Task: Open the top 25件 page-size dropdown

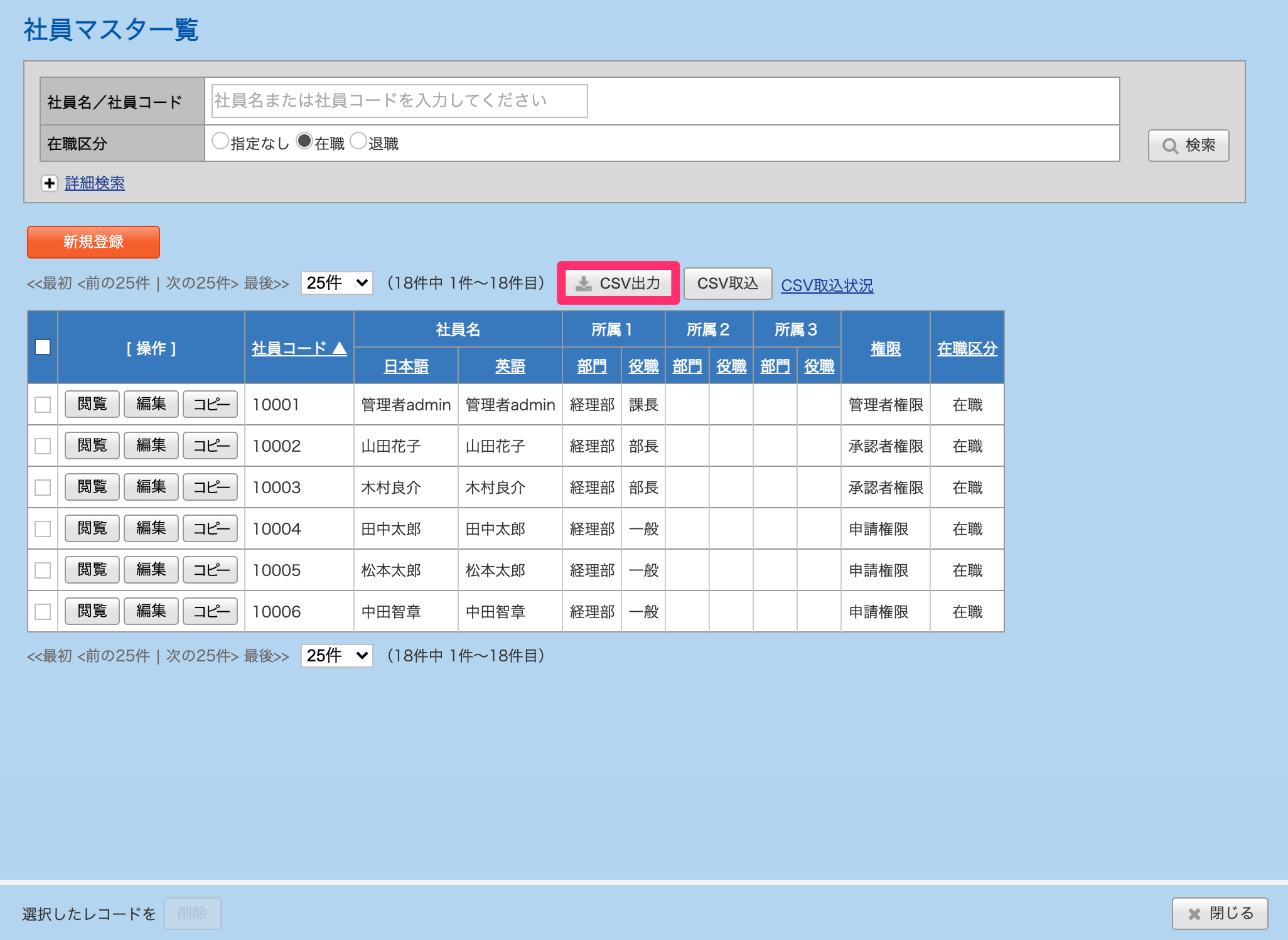Action: pyautogui.click(x=337, y=283)
